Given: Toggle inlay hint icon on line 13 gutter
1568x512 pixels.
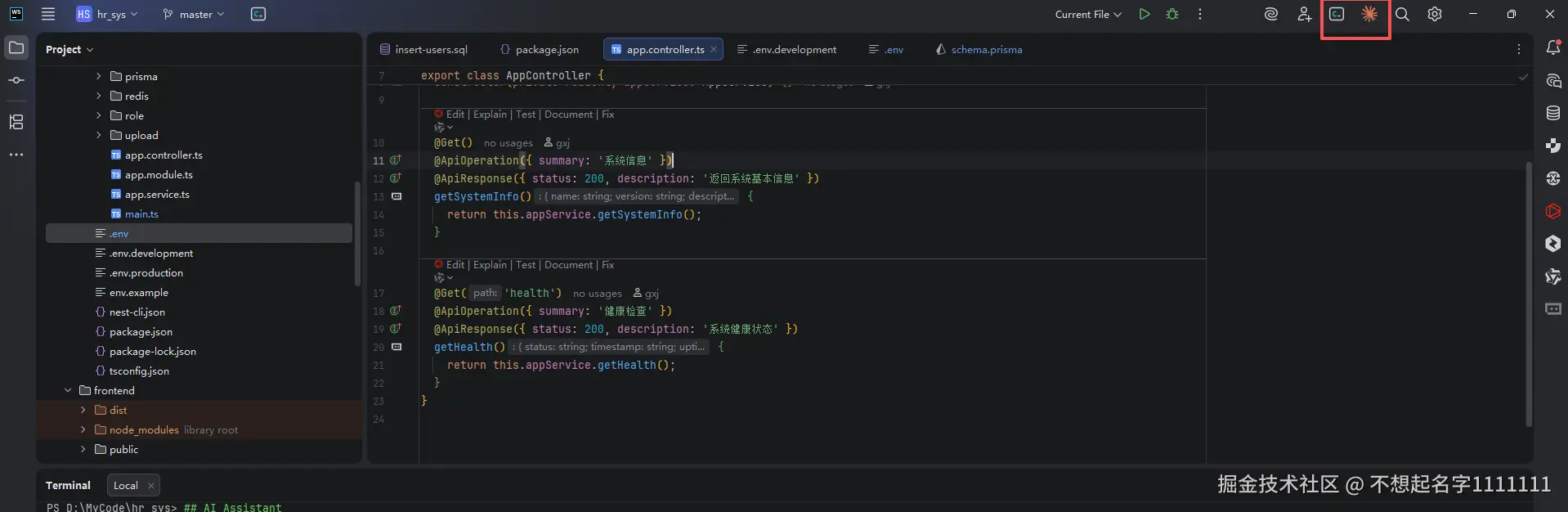Looking at the screenshot, I should (396, 196).
